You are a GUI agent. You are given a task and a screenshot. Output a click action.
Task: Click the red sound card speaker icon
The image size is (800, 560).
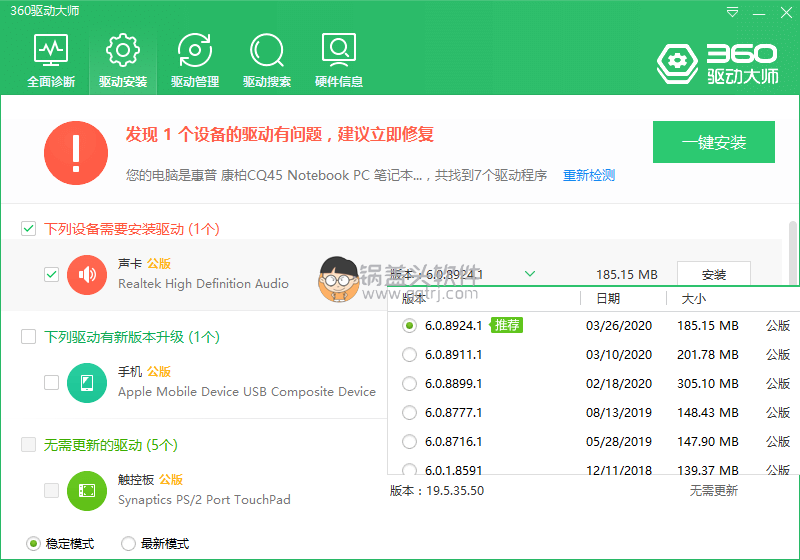click(x=87, y=275)
